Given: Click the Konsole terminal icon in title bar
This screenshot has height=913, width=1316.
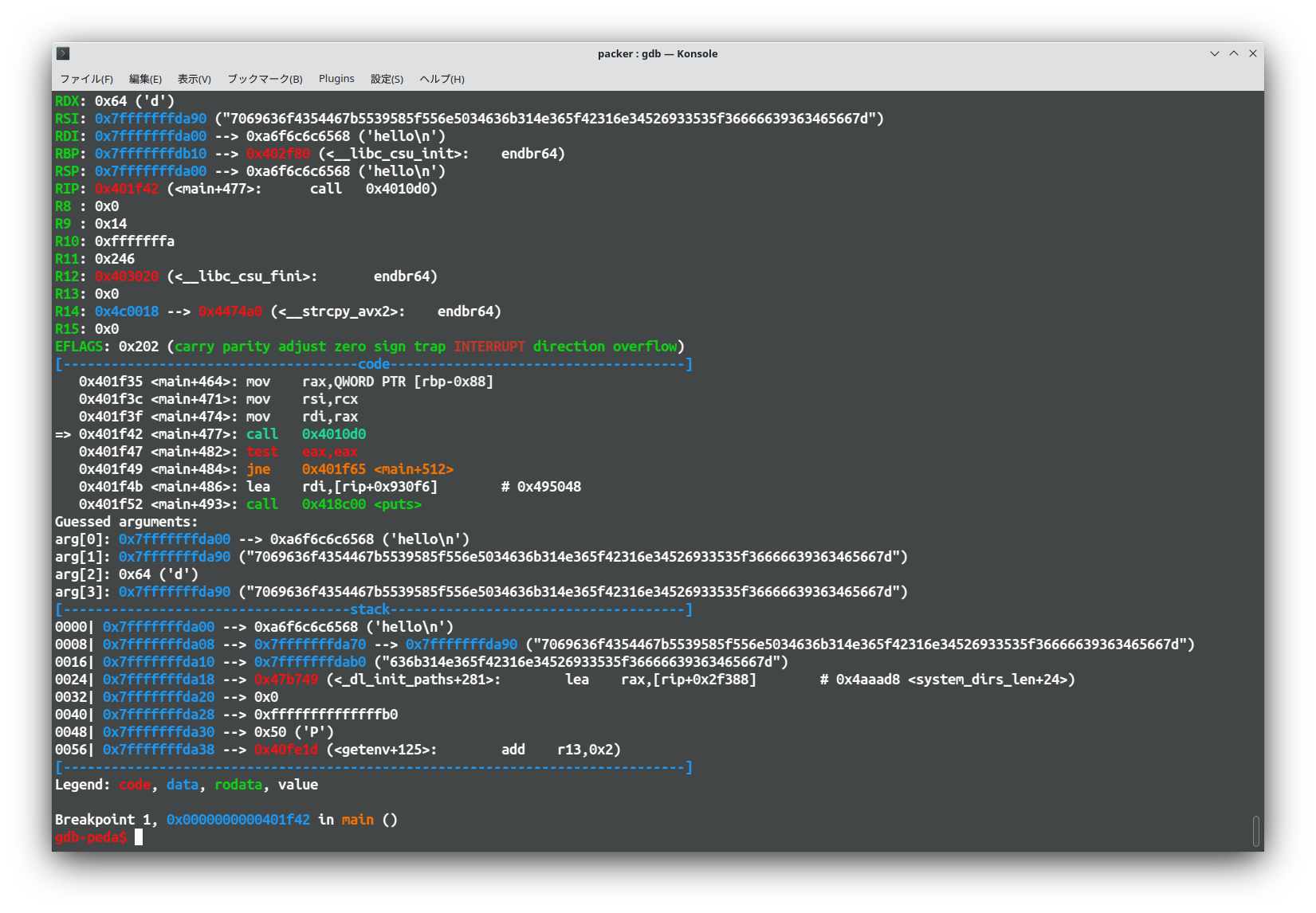Looking at the screenshot, I should pyautogui.click(x=63, y=53).
